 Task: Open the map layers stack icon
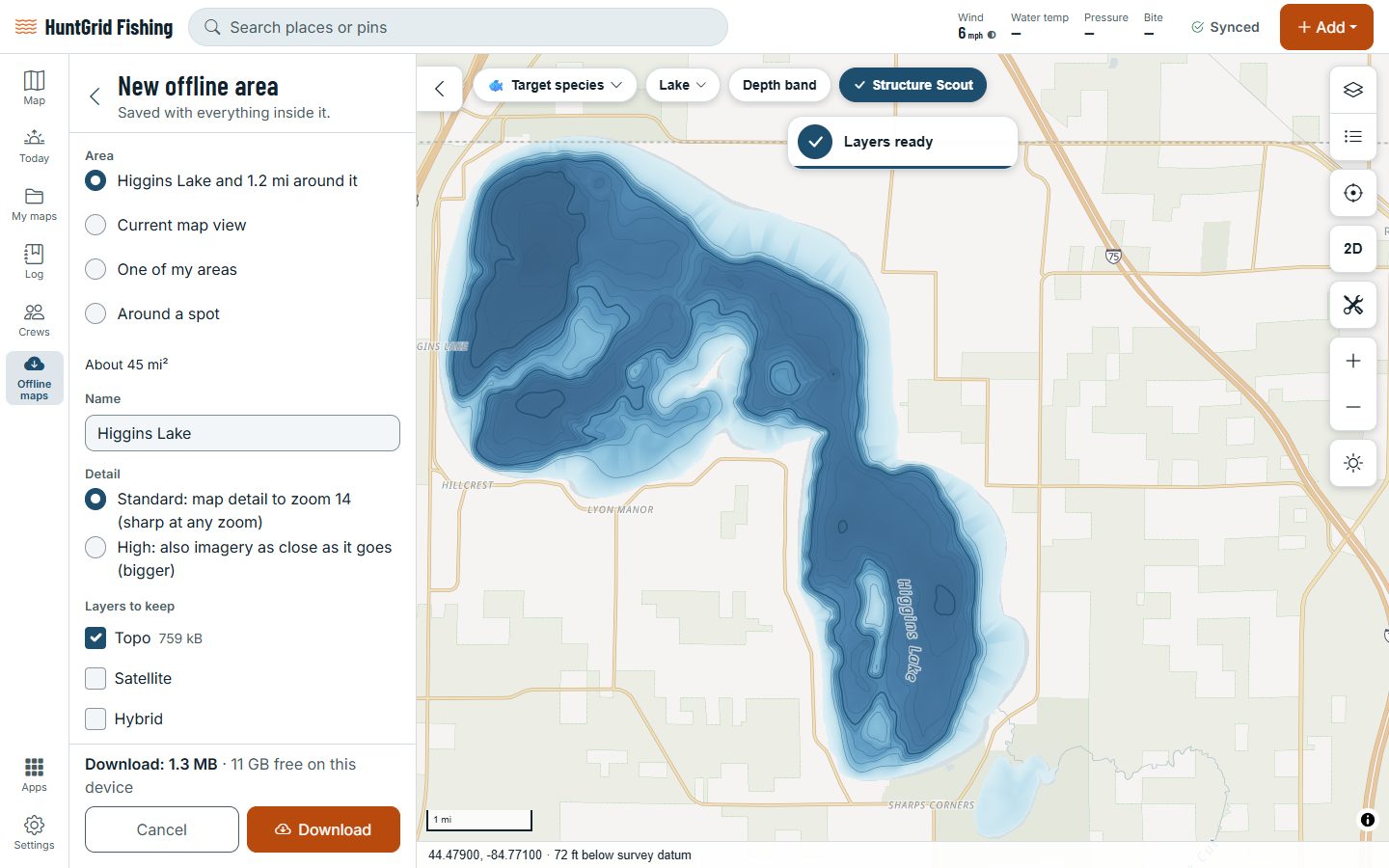click(1353, 90)
